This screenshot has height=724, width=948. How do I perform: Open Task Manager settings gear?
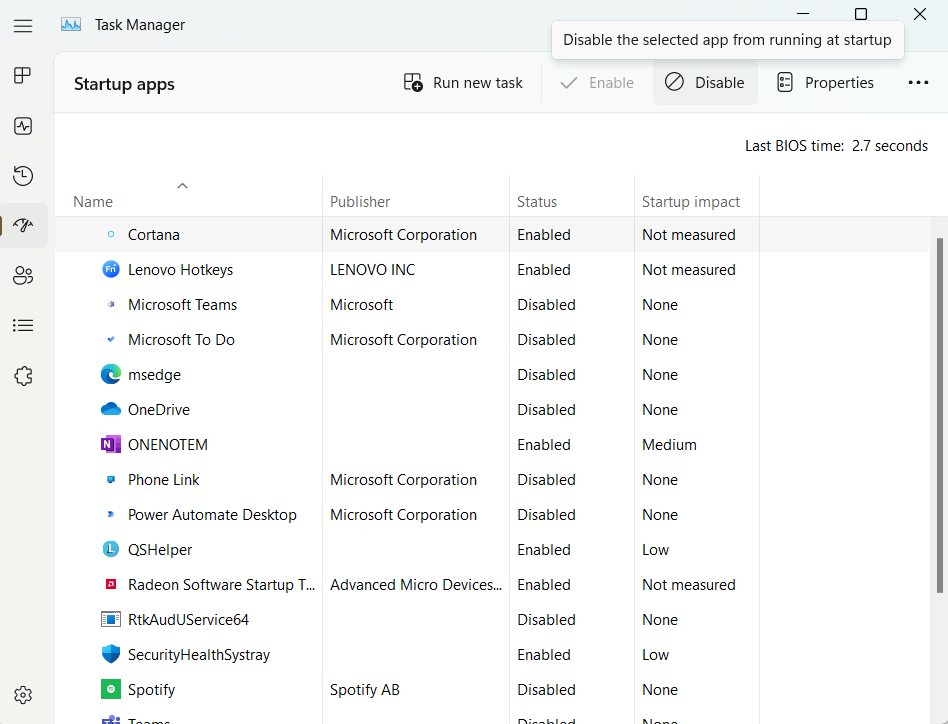coord(23,695)
